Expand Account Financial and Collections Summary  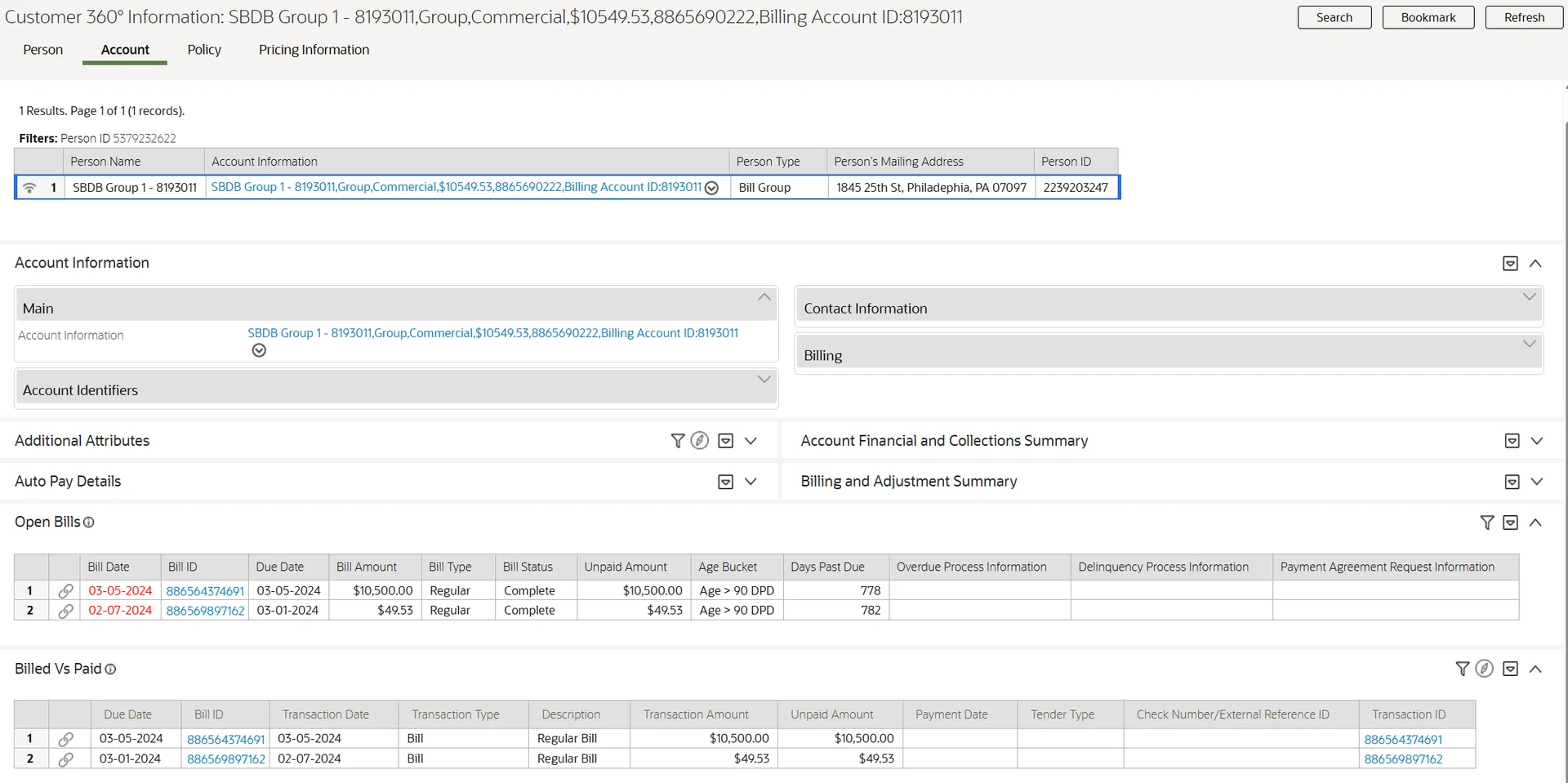[x=1536, y=441]
